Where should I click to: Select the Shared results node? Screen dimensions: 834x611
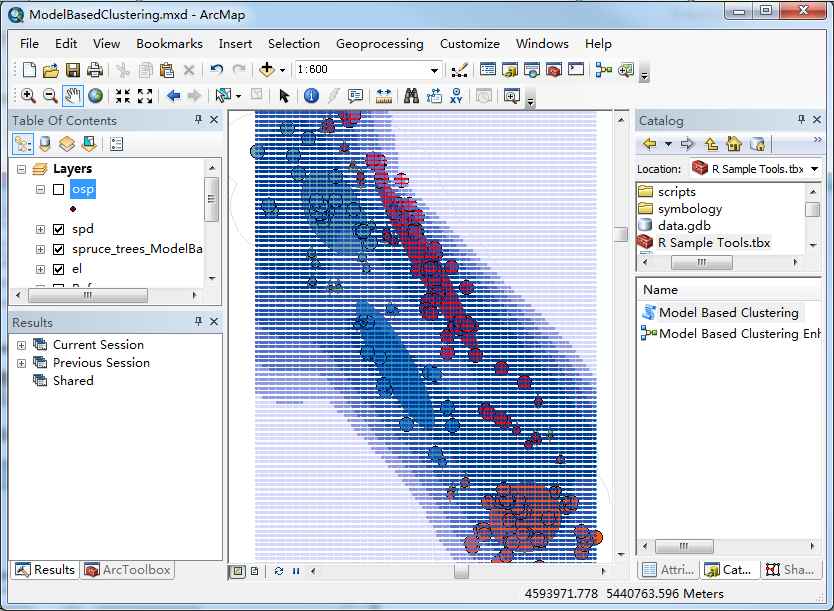point(63,381)
